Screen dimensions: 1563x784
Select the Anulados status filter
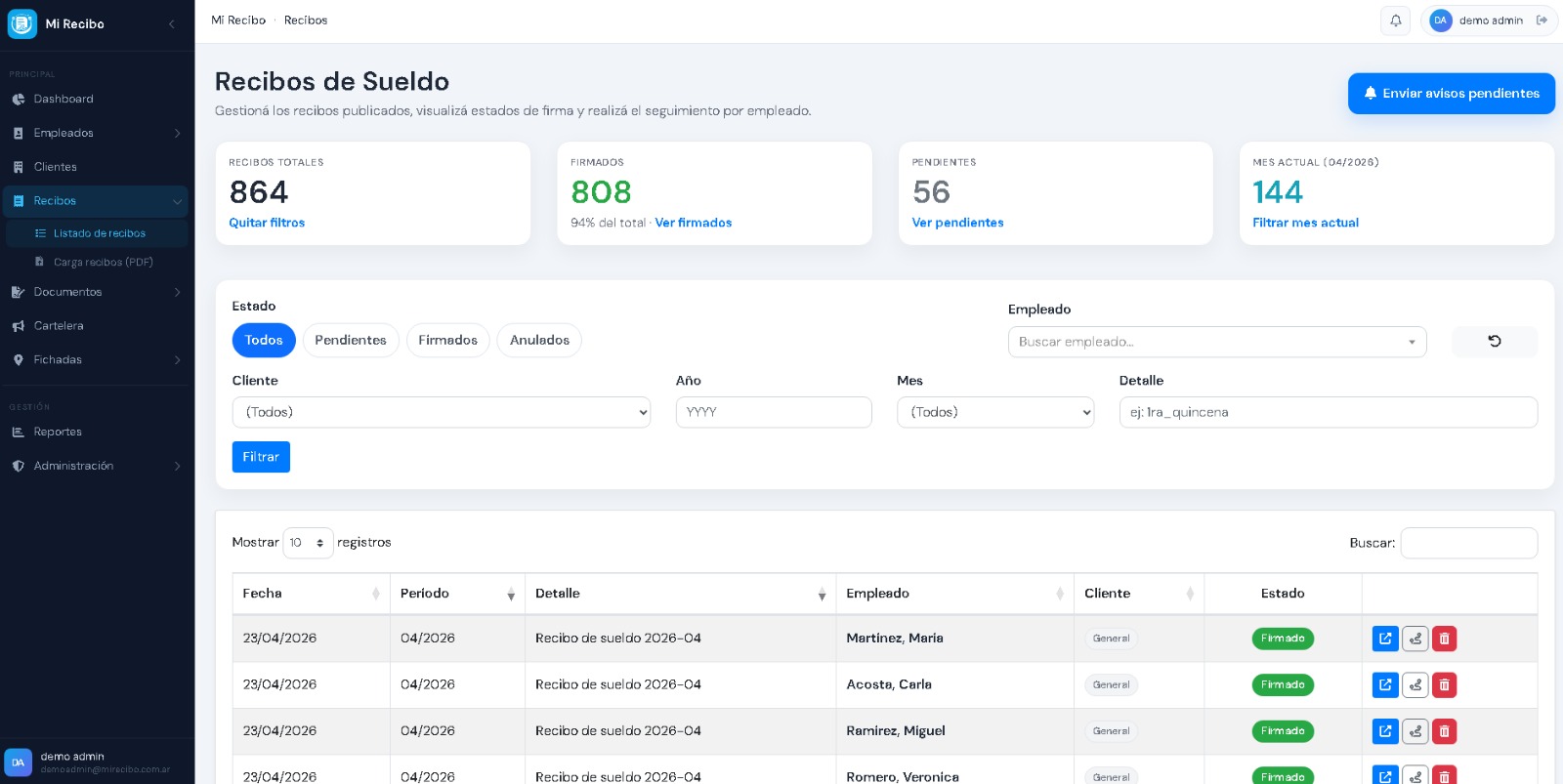539,341
